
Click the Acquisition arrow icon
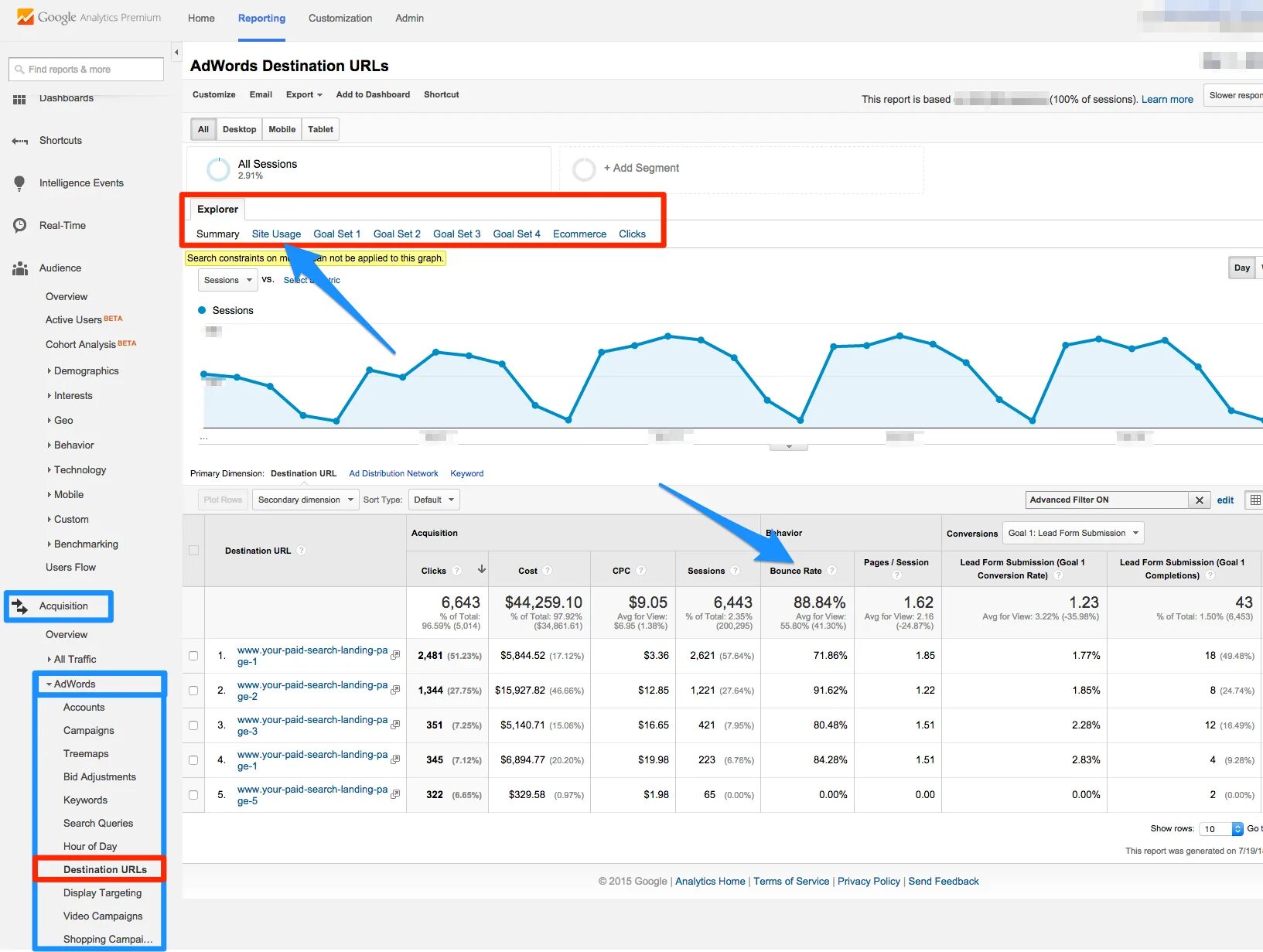(x=19, y=606)
